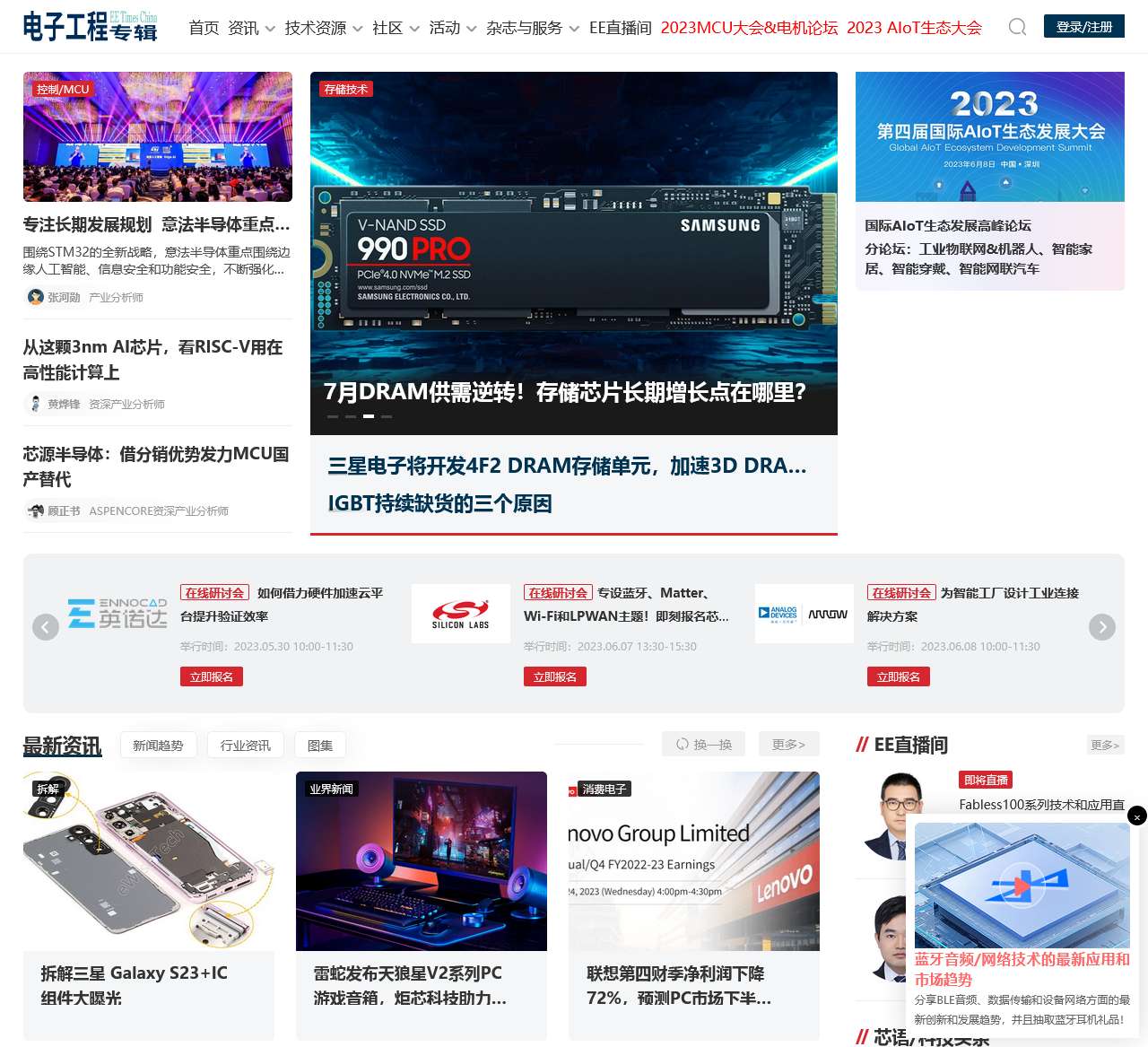
Task: Open the Razer gaming speaker thumbnail
Action: (422, 861)
